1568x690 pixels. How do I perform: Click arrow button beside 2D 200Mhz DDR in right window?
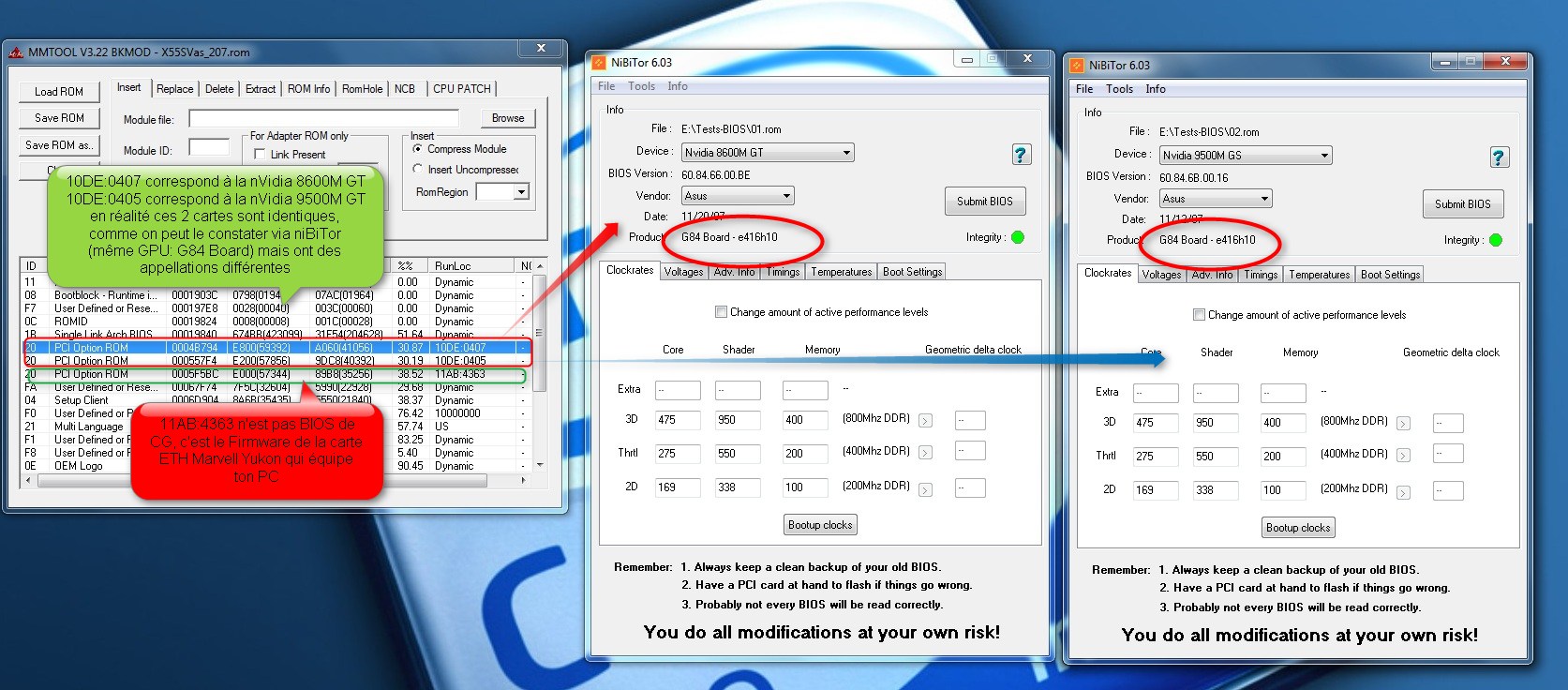1403,492
